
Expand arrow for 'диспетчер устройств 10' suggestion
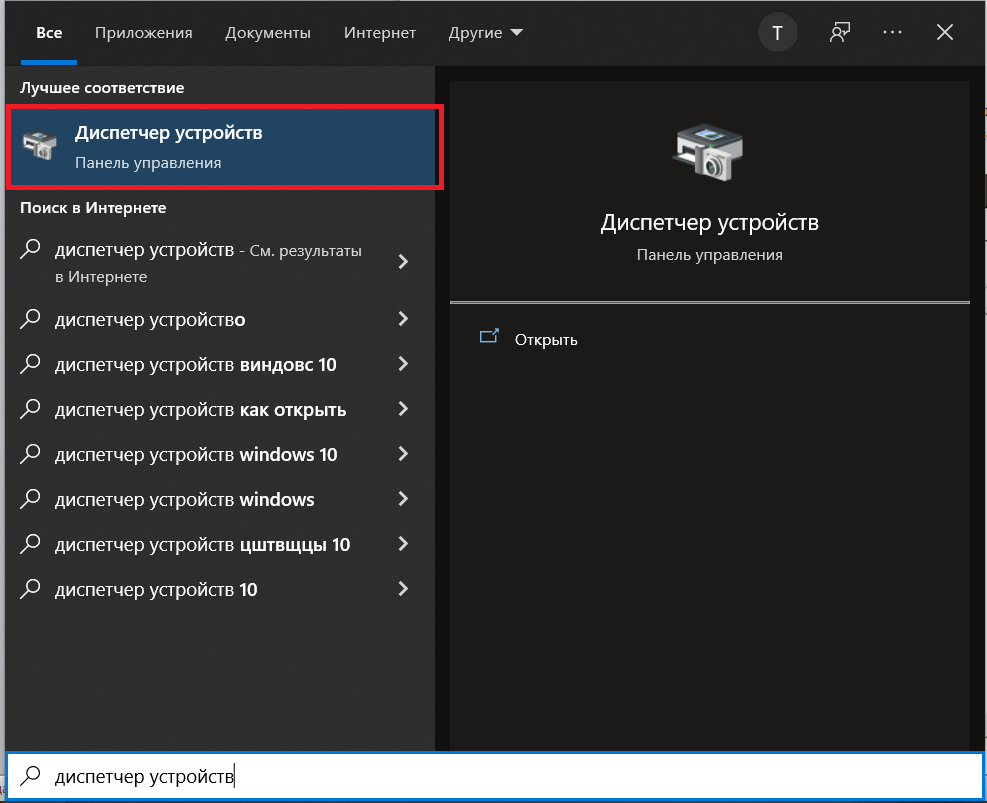click(403, 589)
